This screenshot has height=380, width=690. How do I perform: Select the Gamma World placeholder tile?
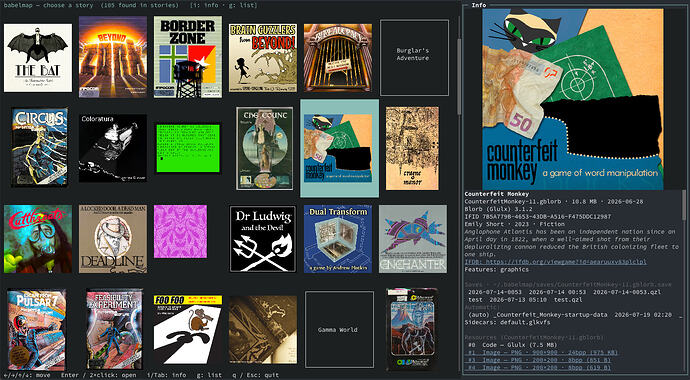point(339,329)
